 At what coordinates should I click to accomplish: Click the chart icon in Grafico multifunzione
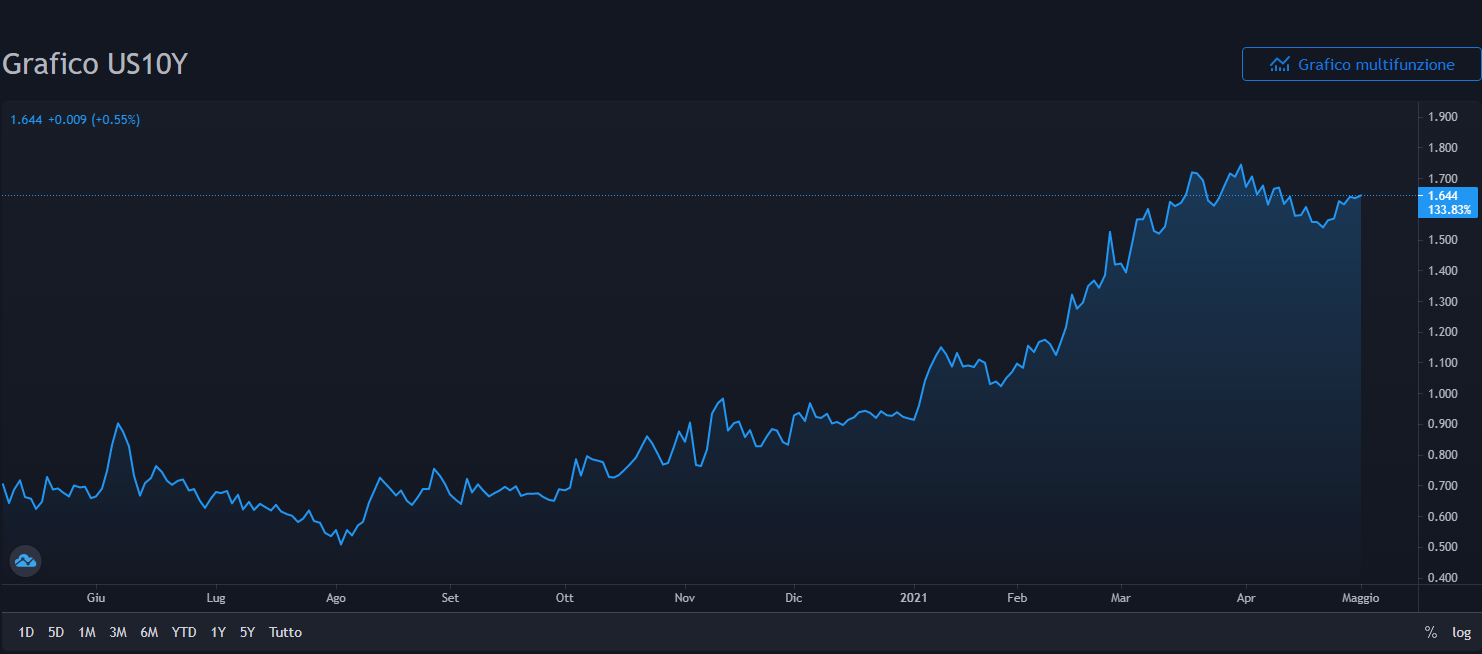1279,64
